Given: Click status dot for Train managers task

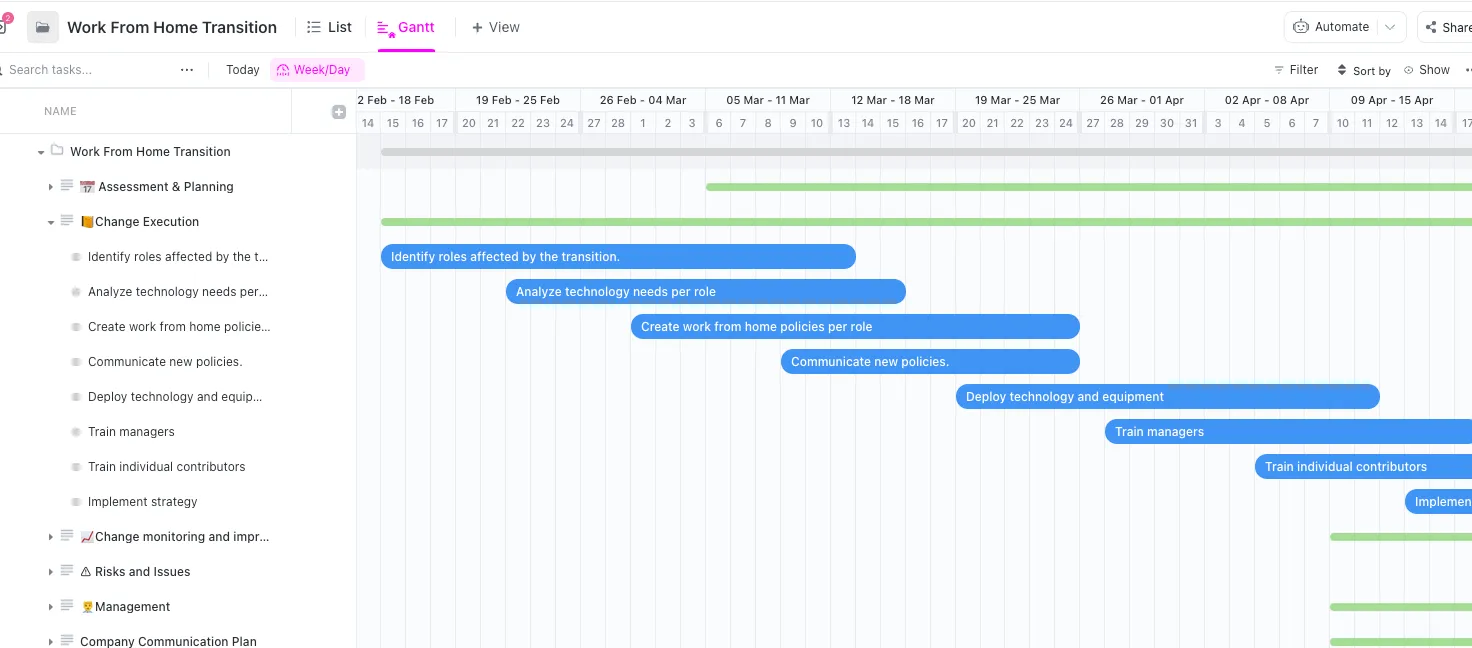Looking at the screenshot, I should click(76, 432).
